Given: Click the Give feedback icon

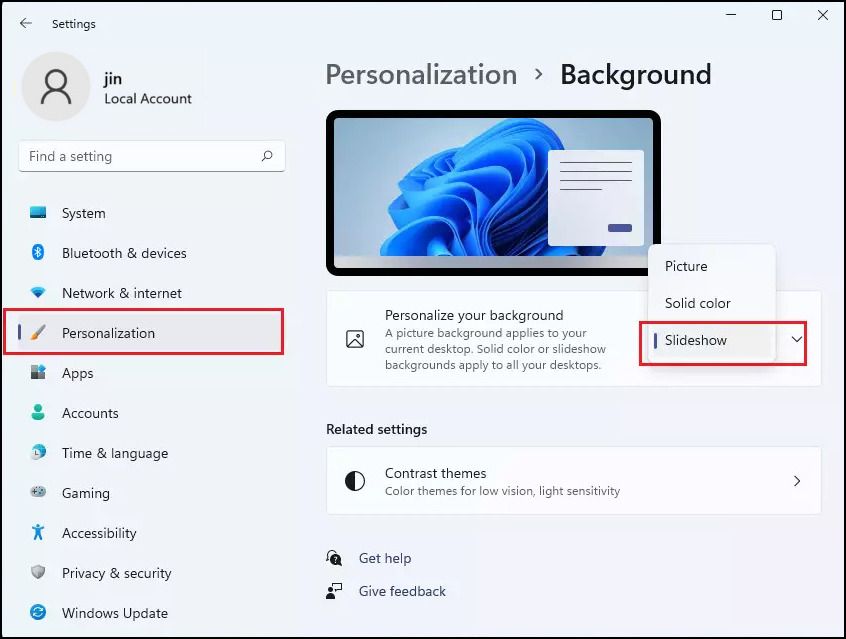Looking at the screenshot, I should [x=334, y=591].
